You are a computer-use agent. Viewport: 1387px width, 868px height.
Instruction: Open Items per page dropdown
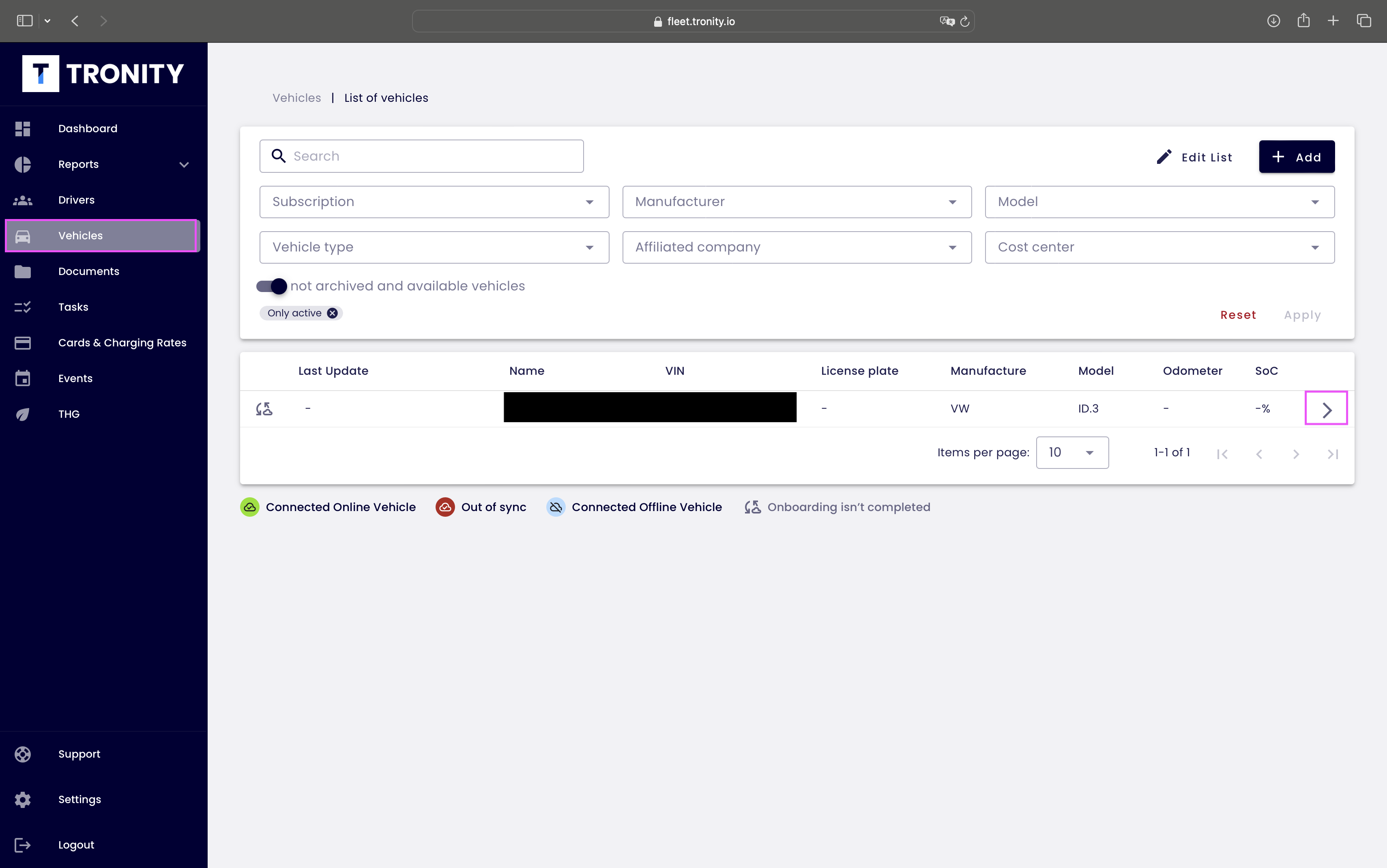pyautogui.click(x=1072, y=452)
